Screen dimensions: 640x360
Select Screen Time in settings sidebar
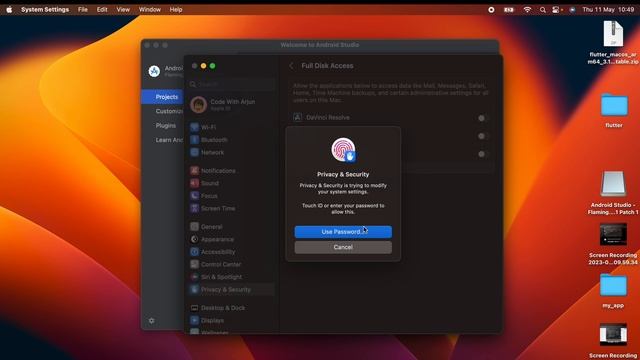232,208
